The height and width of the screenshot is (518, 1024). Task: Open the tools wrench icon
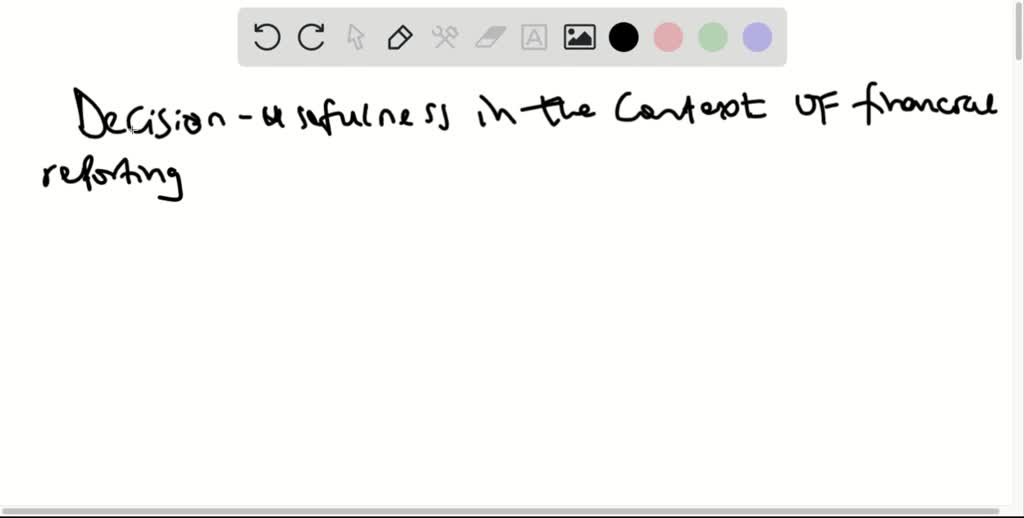pyautogui.click(x=445, y=37)
